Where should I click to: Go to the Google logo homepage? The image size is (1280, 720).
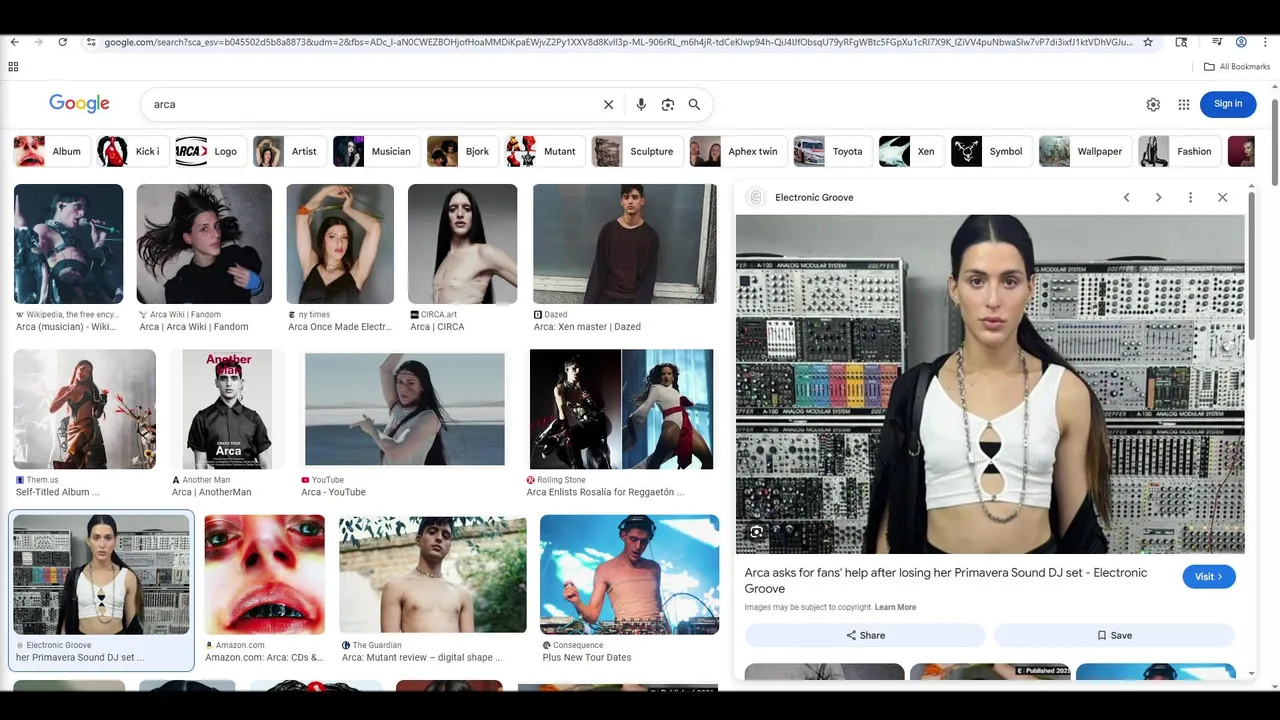click(x=79, y=104)
